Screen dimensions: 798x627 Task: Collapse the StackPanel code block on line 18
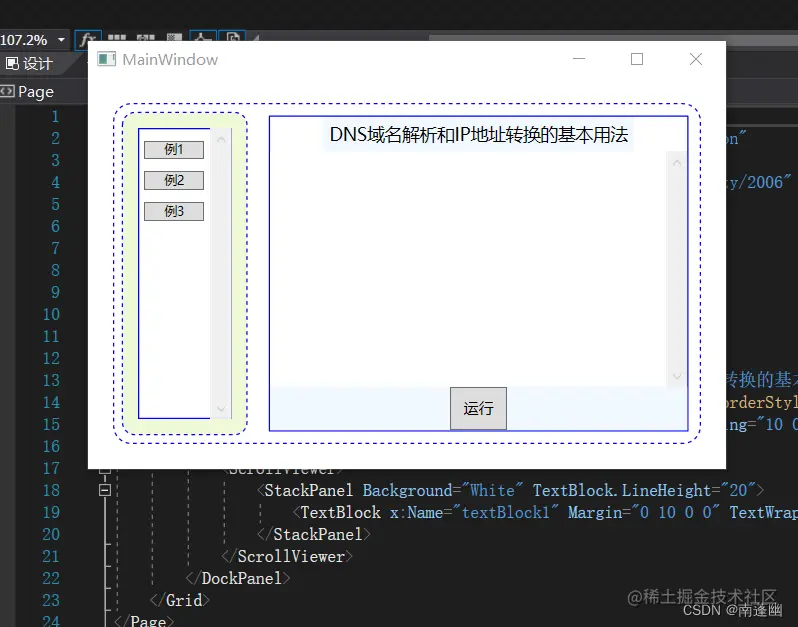pos(105,490)
